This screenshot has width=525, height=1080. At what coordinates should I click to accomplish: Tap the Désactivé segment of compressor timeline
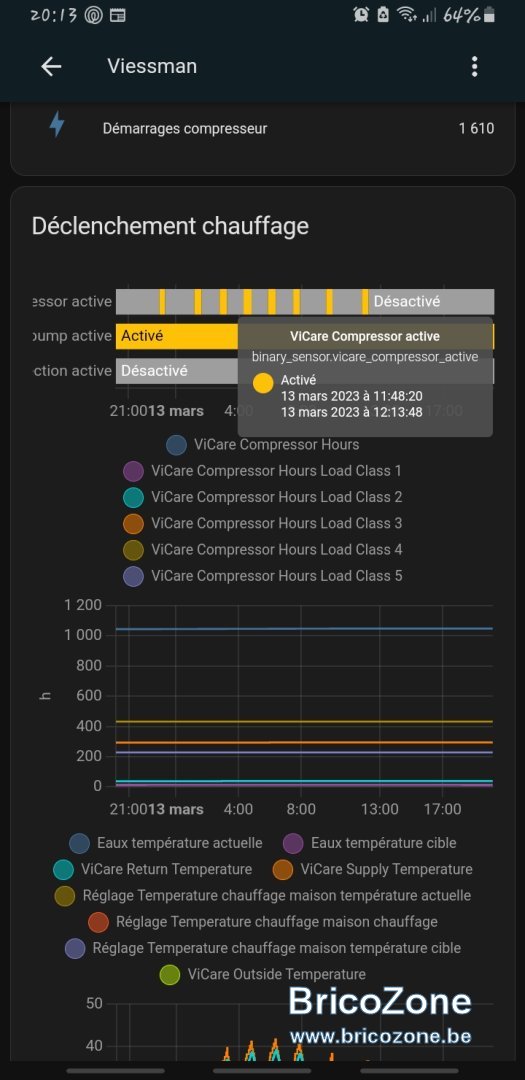tap(431, 302)
